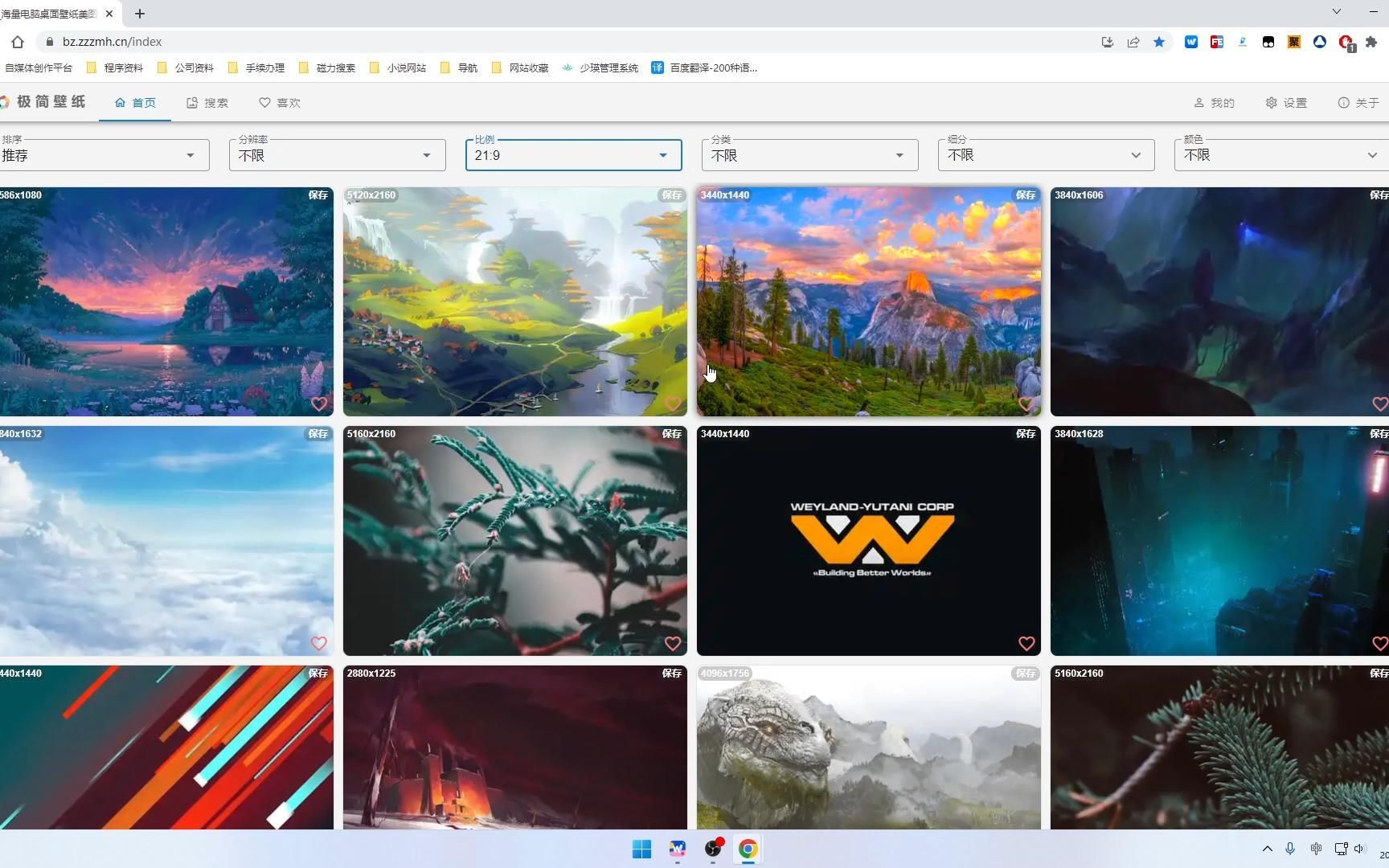
Task: Switch to the 首页 tab
Action: coord(135,103)
